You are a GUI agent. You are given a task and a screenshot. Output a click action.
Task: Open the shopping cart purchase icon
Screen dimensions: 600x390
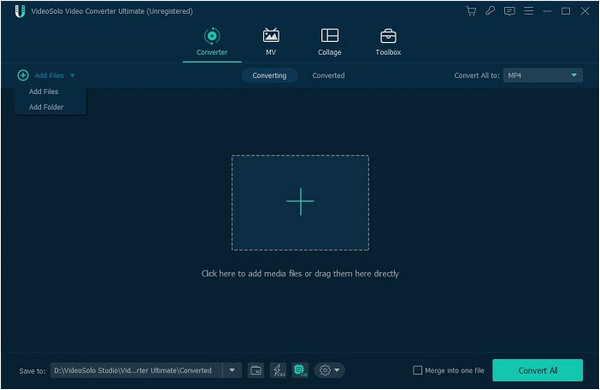tap(471, 11)
